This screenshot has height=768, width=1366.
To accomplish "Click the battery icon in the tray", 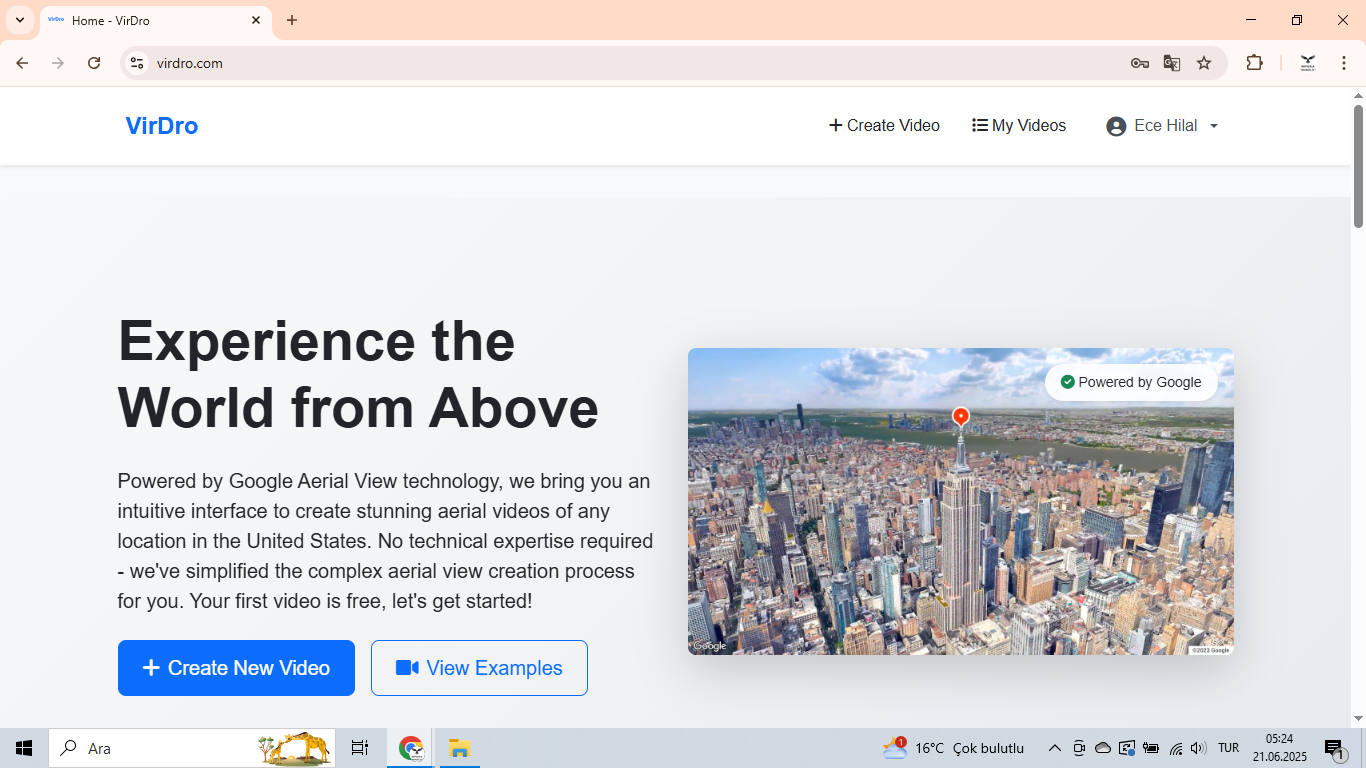I will 1151,748.
